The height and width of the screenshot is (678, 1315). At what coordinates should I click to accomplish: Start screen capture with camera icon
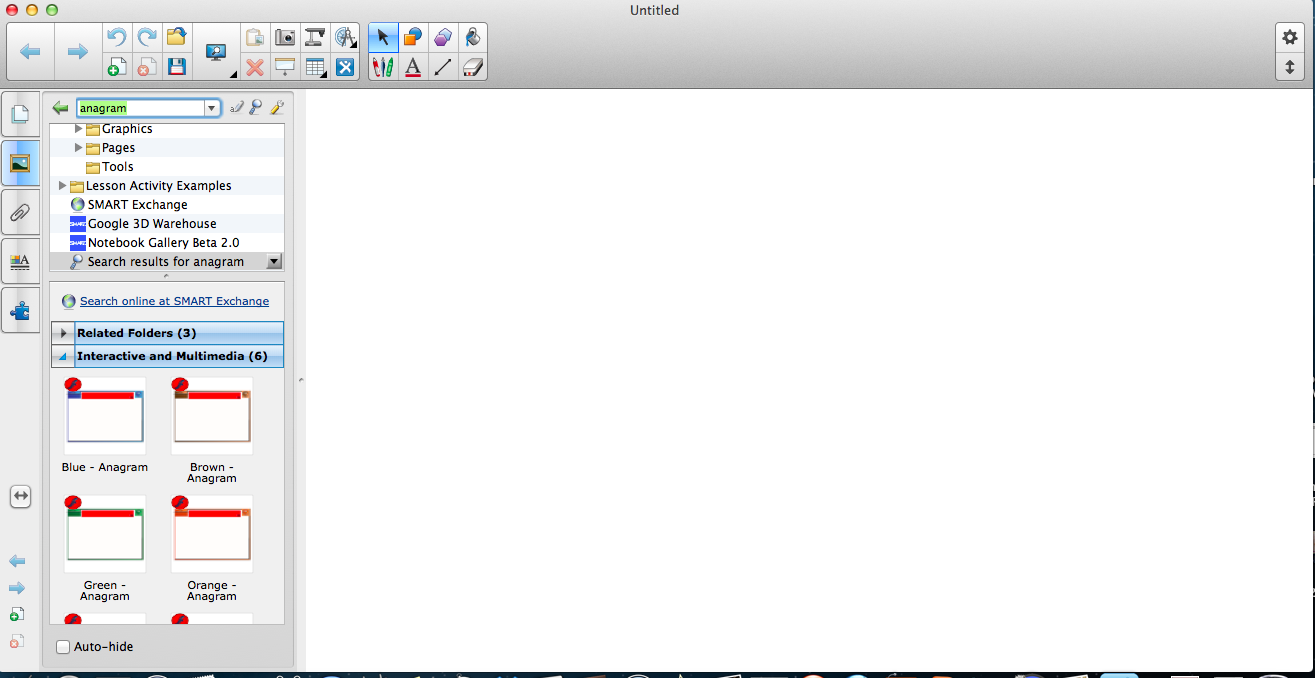[x=285, y=37]
